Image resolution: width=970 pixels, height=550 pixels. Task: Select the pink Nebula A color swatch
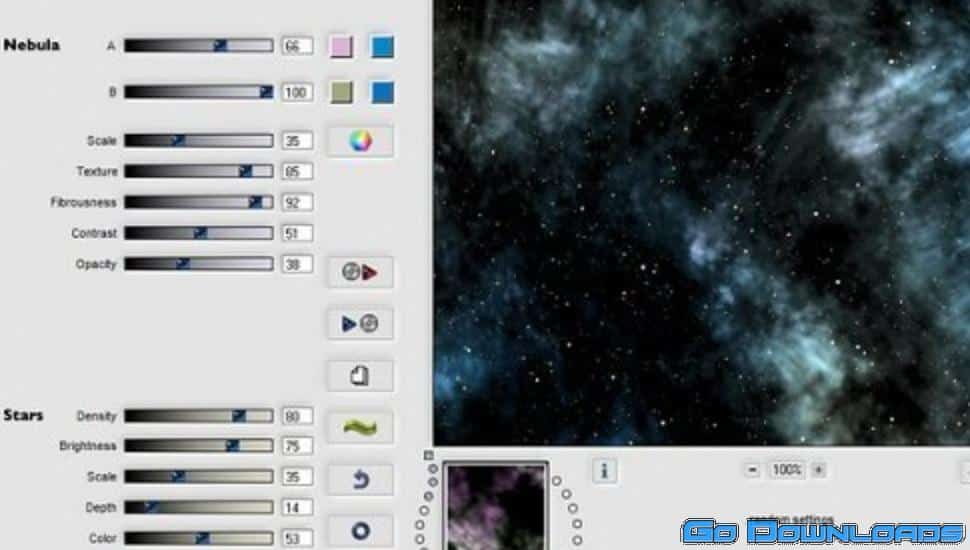pyautogui.click(x=341, y=46)
